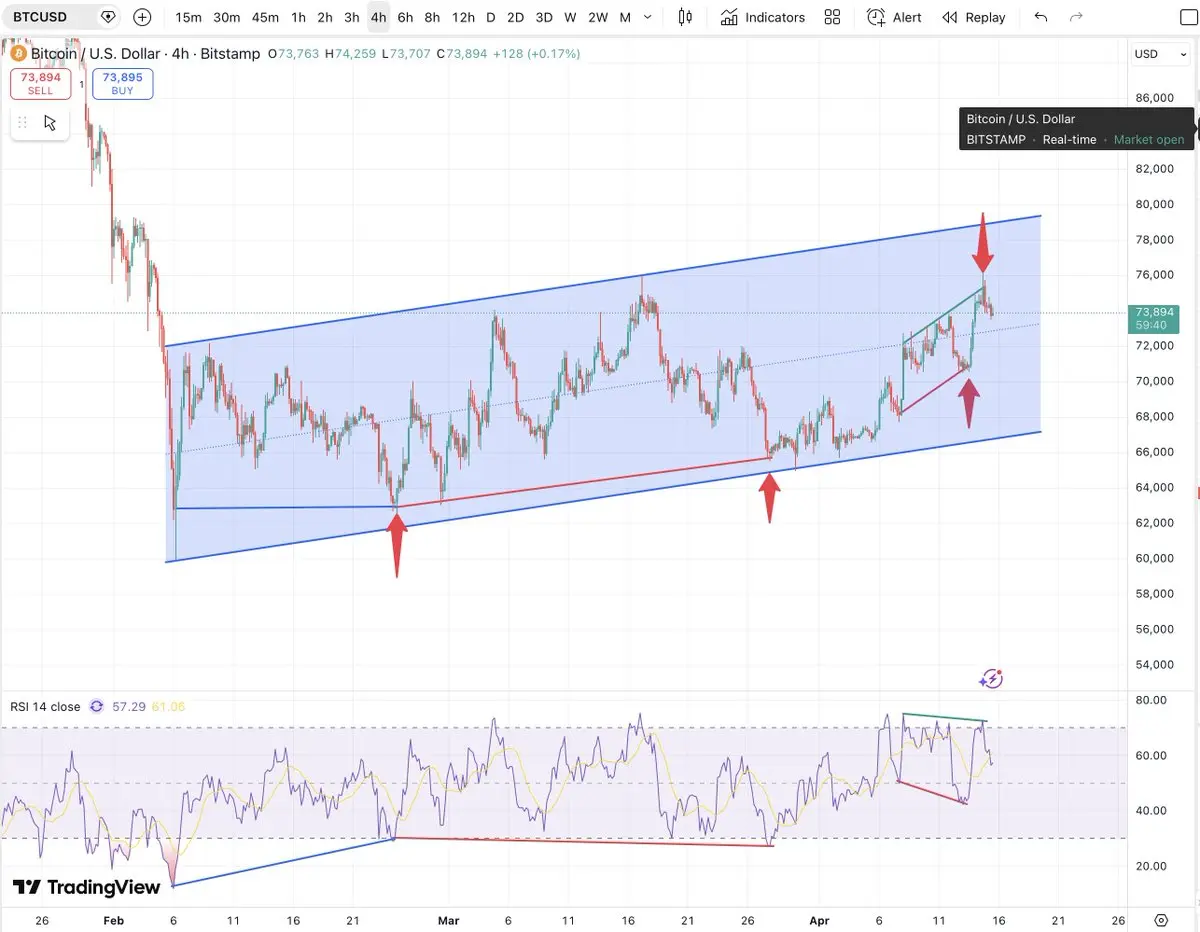Expand the interval list chevron
1200x932 pixels.
tap(648, 17)
